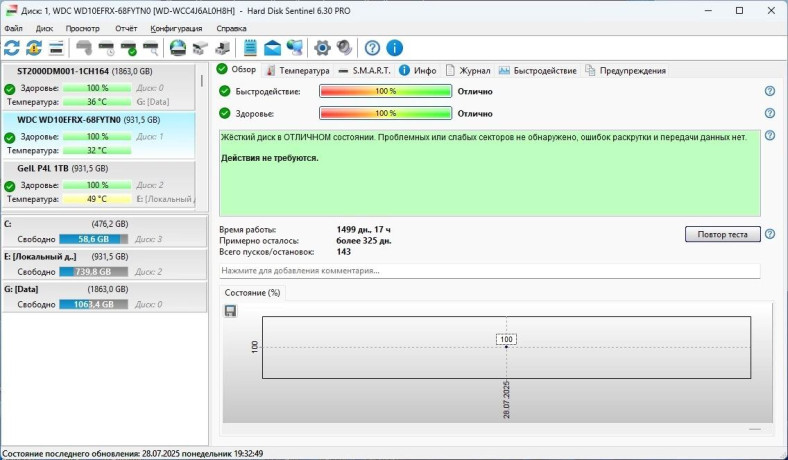Click the speaker sound icon
Viewport: 788px width, 460px height.
pyautogui.click(x=344, y=48)
